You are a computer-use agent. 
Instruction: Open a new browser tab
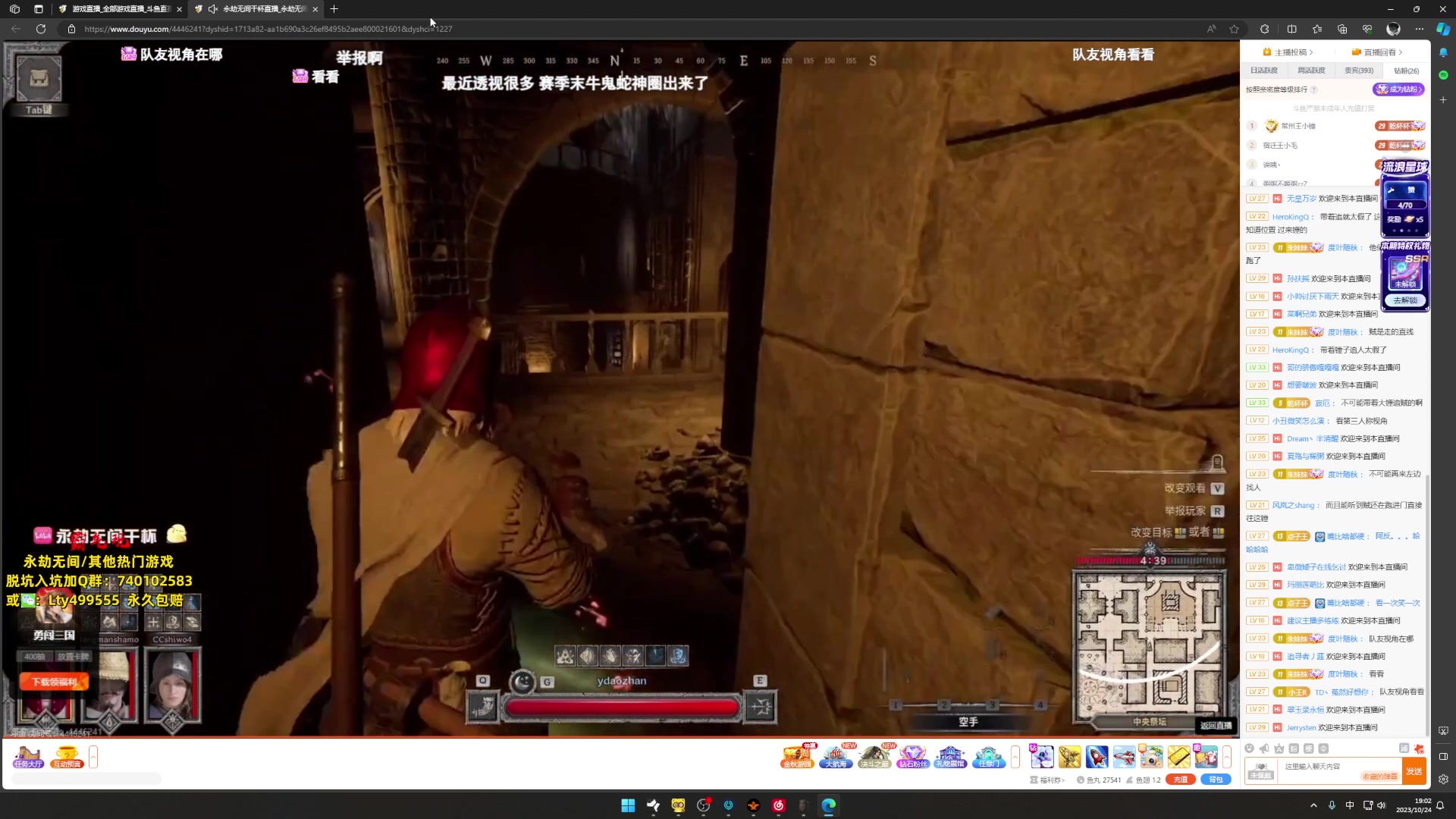pos(334,9)
